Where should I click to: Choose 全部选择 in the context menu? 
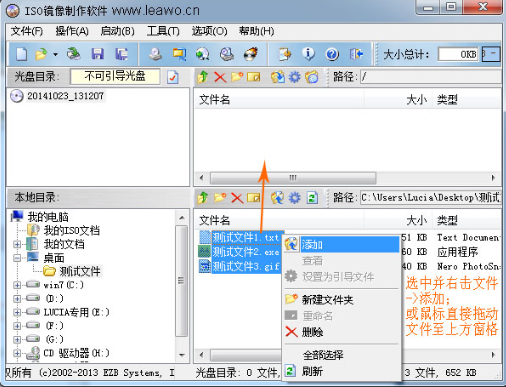click(342, 355)
